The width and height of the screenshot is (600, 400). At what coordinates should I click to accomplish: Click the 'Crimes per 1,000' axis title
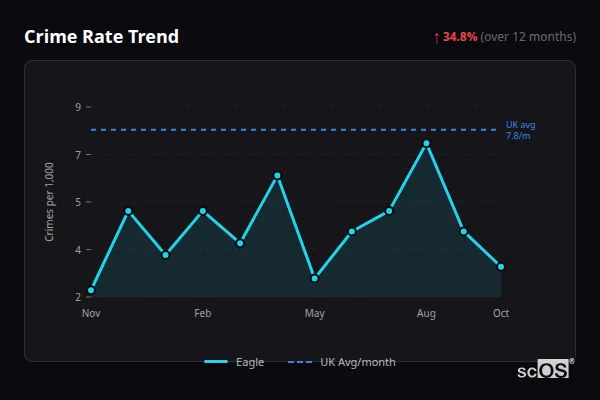point(49,202)
